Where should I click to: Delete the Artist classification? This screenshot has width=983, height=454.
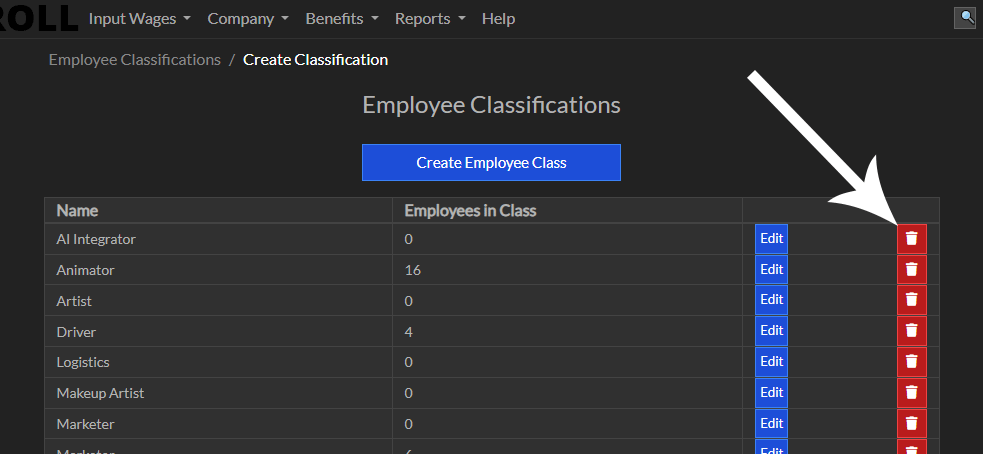[x=911, y=300]
